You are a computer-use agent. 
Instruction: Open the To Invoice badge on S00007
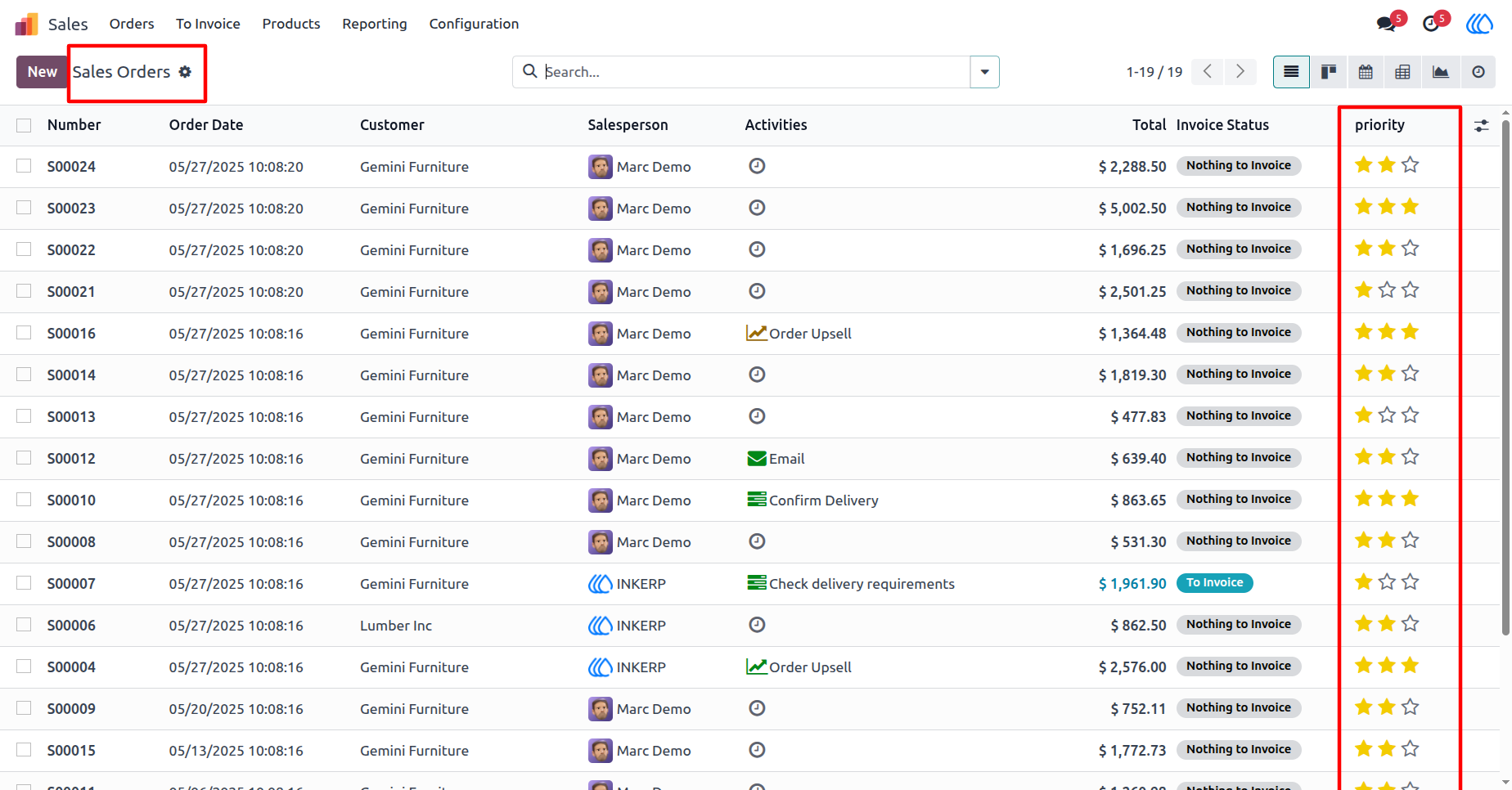[x=1214, y=583]
